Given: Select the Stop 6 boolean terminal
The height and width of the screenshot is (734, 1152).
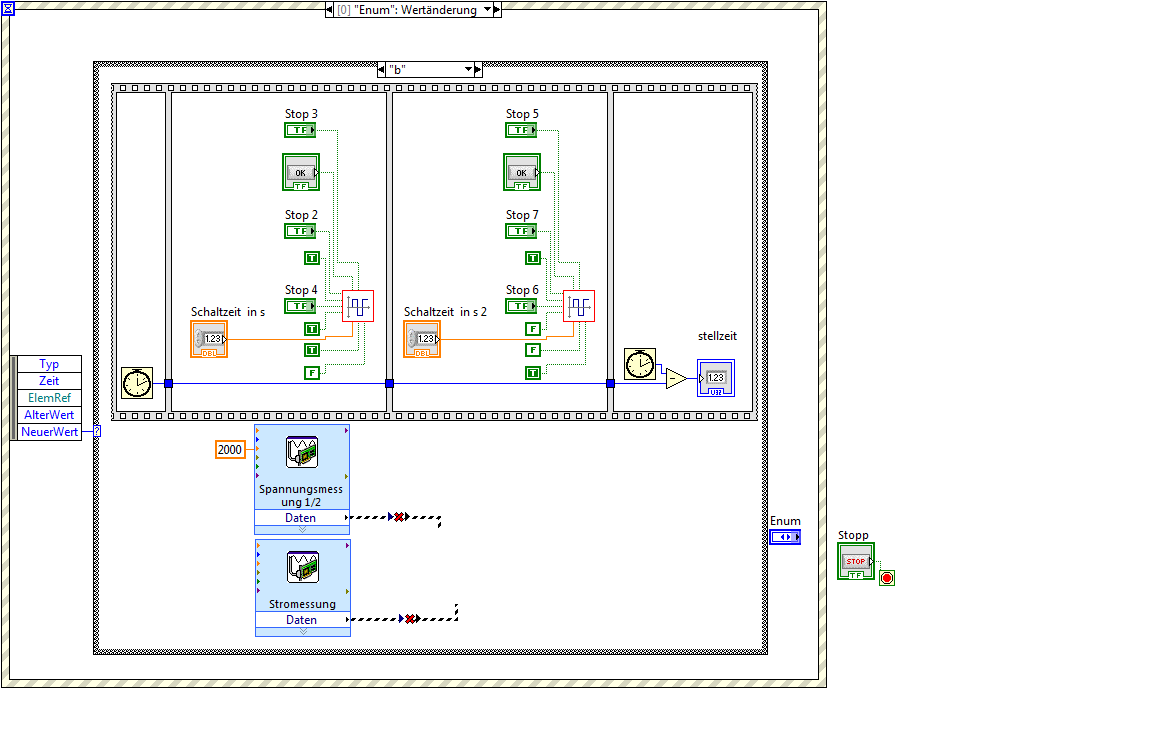Looking at the screenshot, I should coord(521,306).
